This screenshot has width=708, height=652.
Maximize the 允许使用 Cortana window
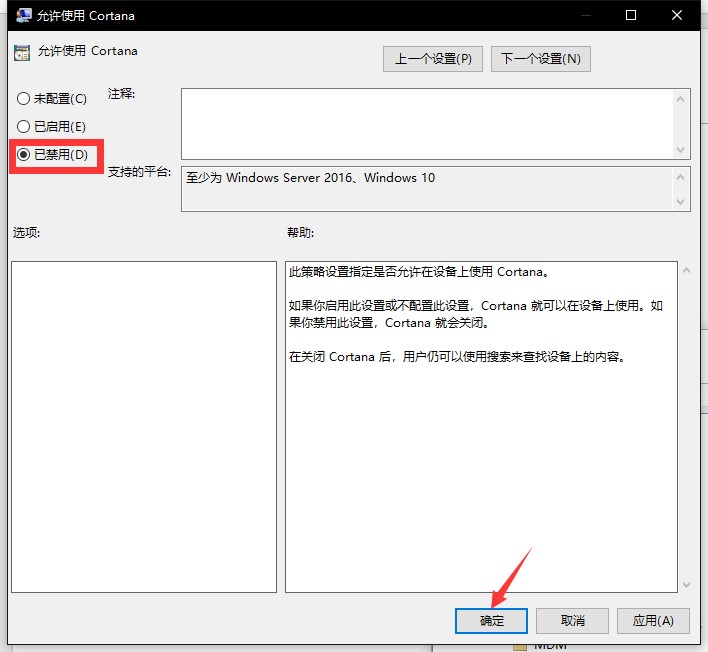[x=631, y=16]
